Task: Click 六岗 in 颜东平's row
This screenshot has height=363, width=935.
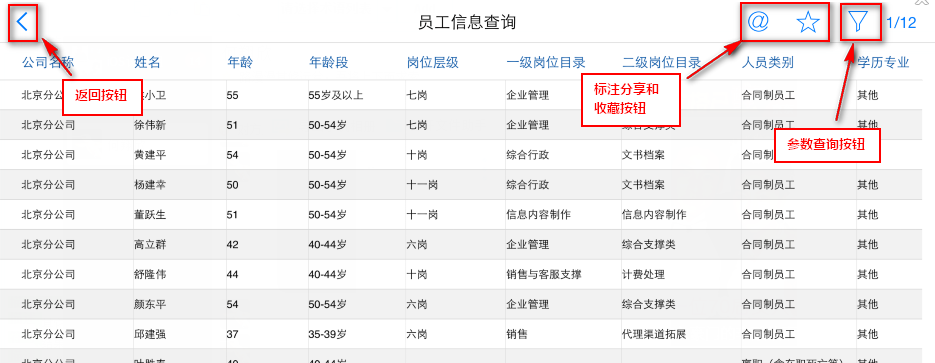Action: [x=417, y=304]
